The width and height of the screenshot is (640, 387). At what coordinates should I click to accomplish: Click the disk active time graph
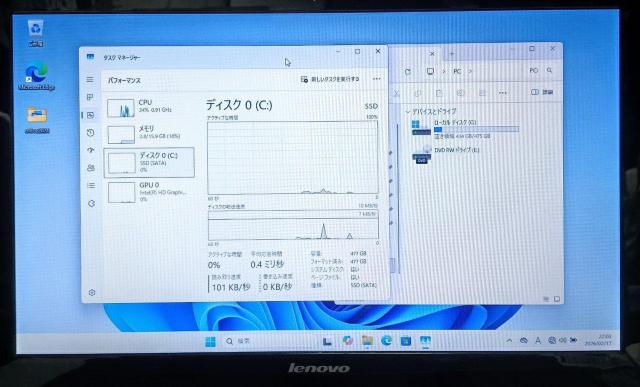(293, 158)
